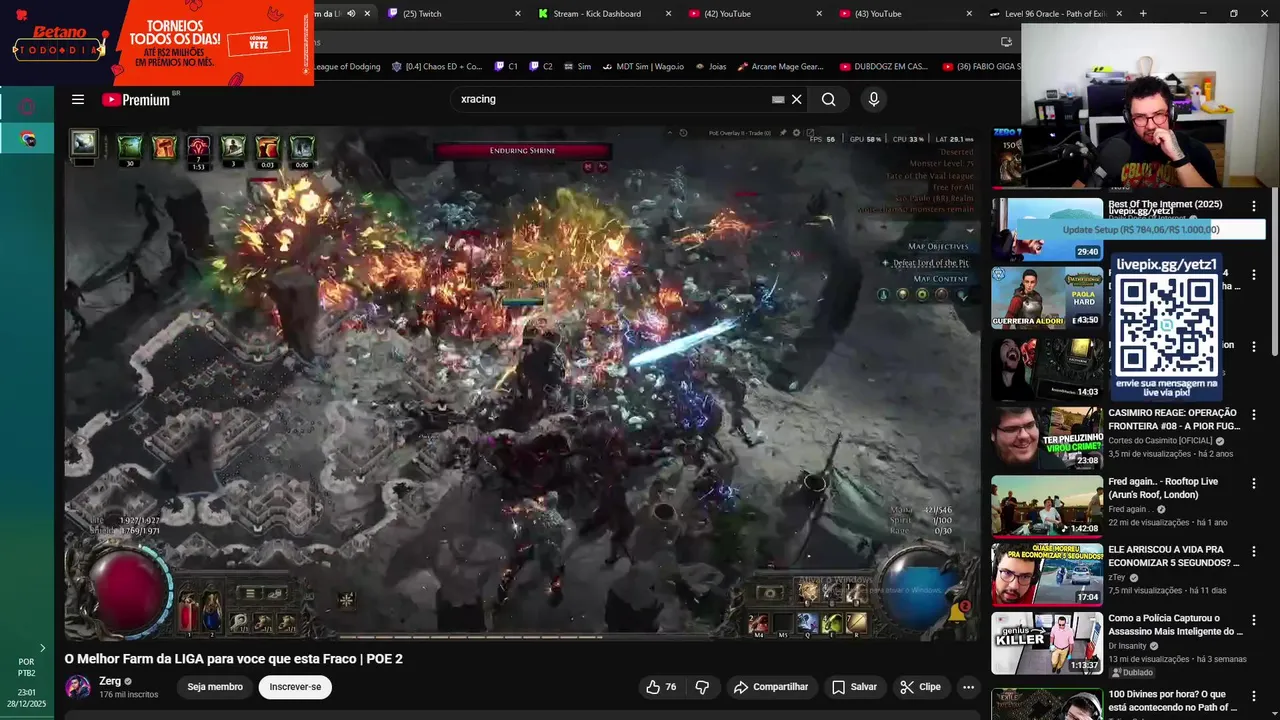Viewport: 1280px width, 720px height.
Task: Click the multicolored app icon on the taskbar
Action: [x=27, y=139]
